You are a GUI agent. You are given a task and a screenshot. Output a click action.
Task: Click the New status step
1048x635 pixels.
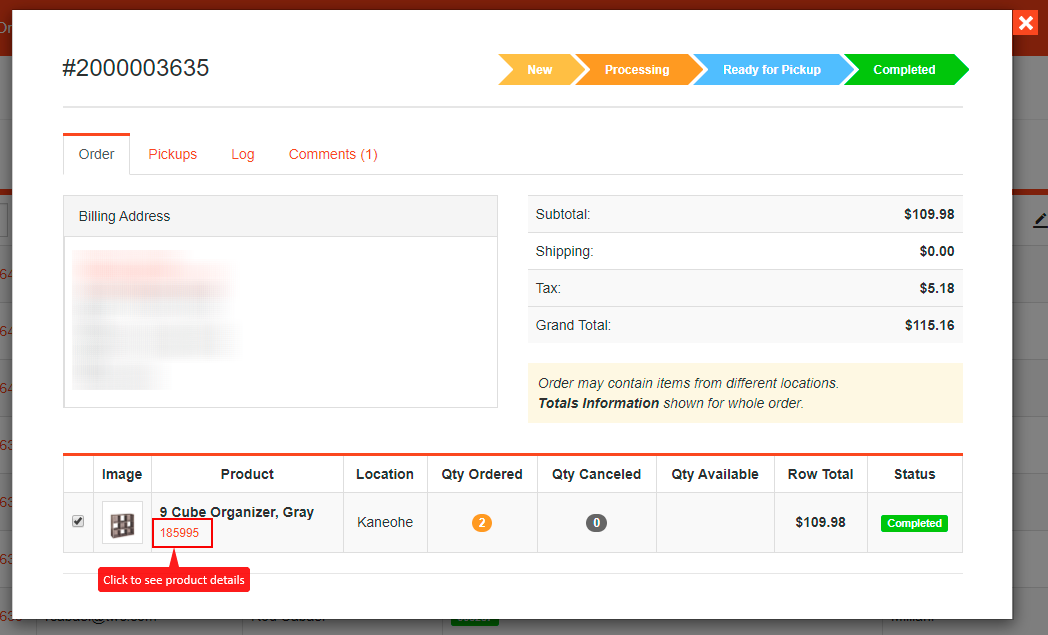(539, 70)
